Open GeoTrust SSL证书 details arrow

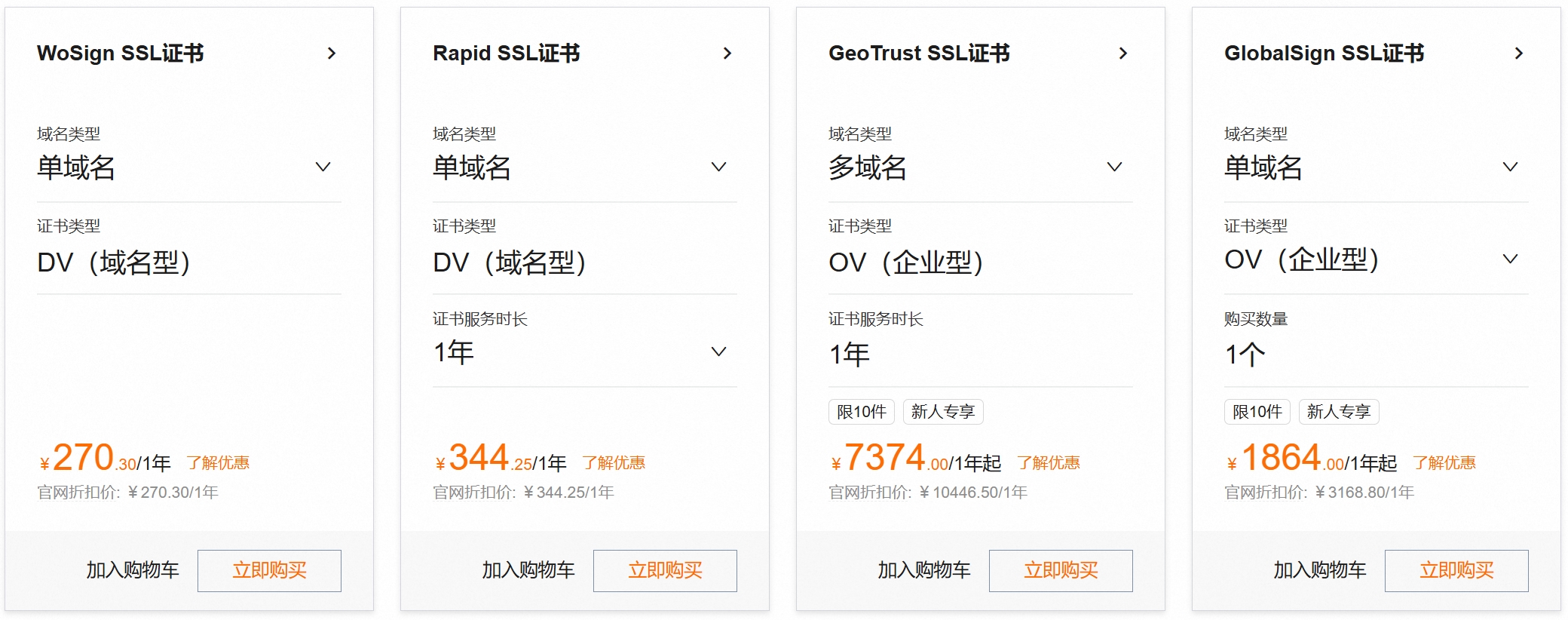[x=1123, y=54]
